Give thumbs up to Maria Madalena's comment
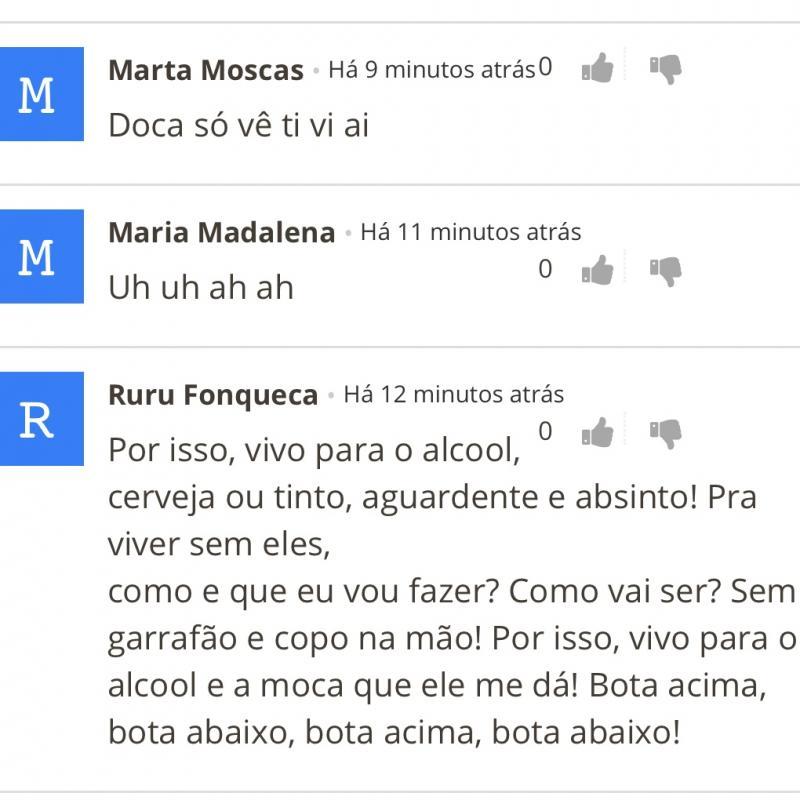Viewport: 800px width, 800px height. coord(597,270)
